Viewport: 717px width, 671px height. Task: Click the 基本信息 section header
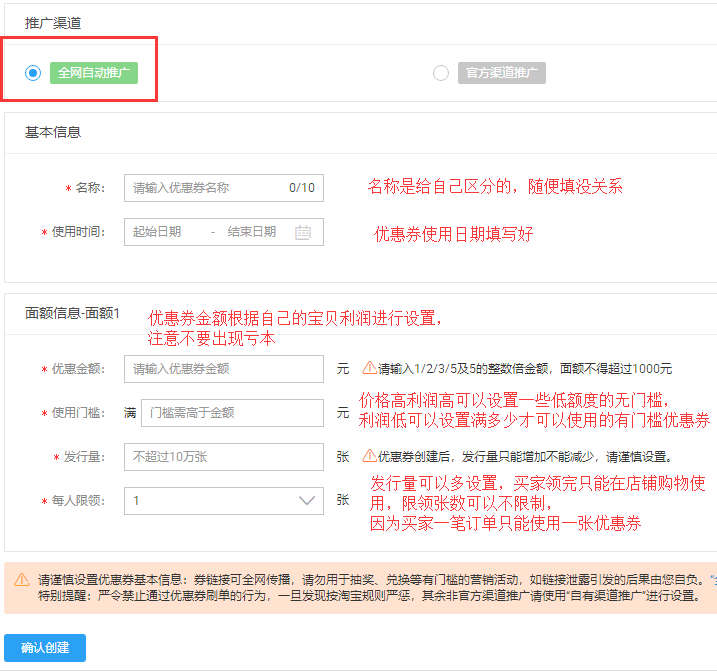53,132
